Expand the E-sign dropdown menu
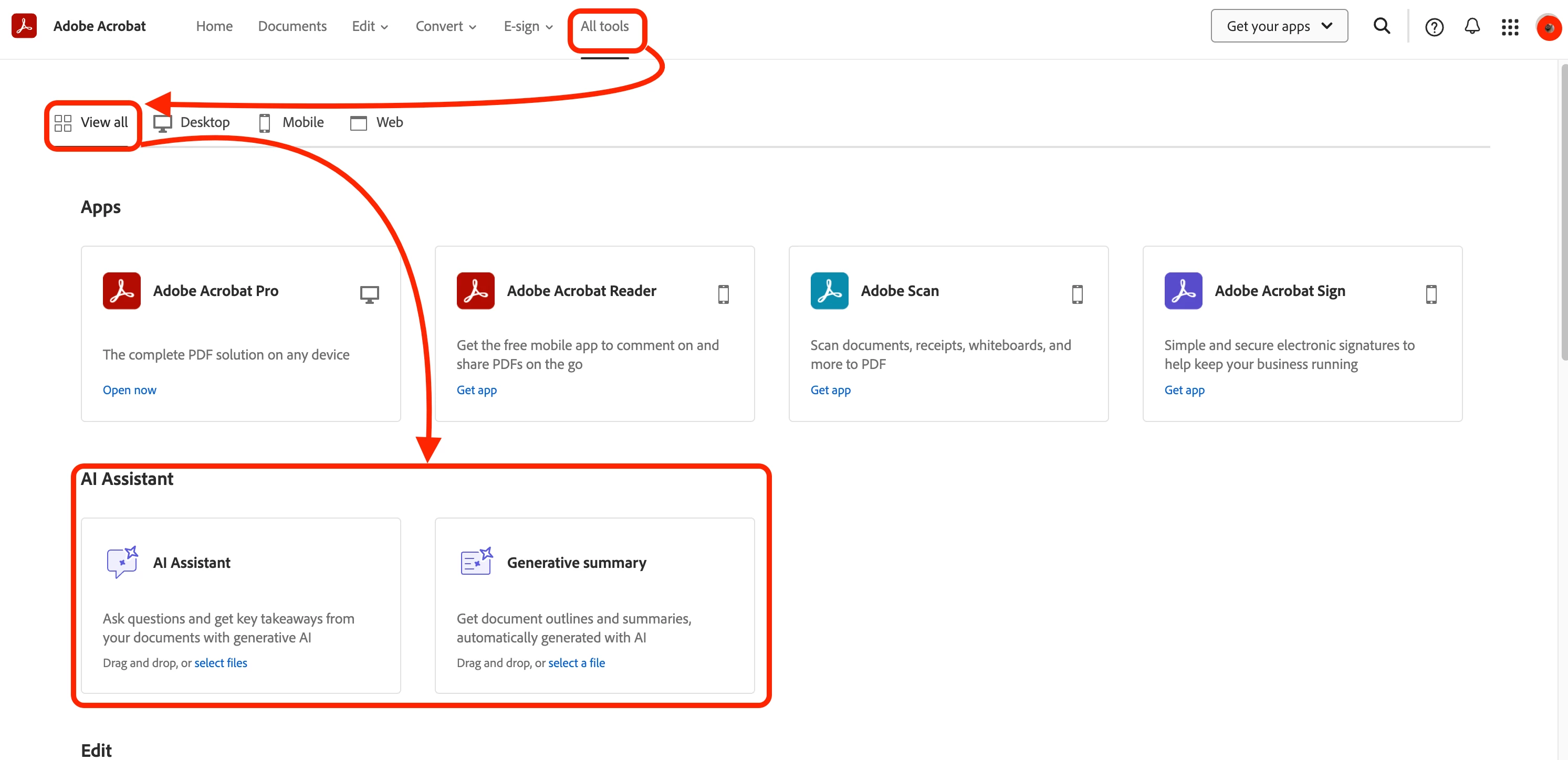1568x760 pixels. tap(528, 26)
